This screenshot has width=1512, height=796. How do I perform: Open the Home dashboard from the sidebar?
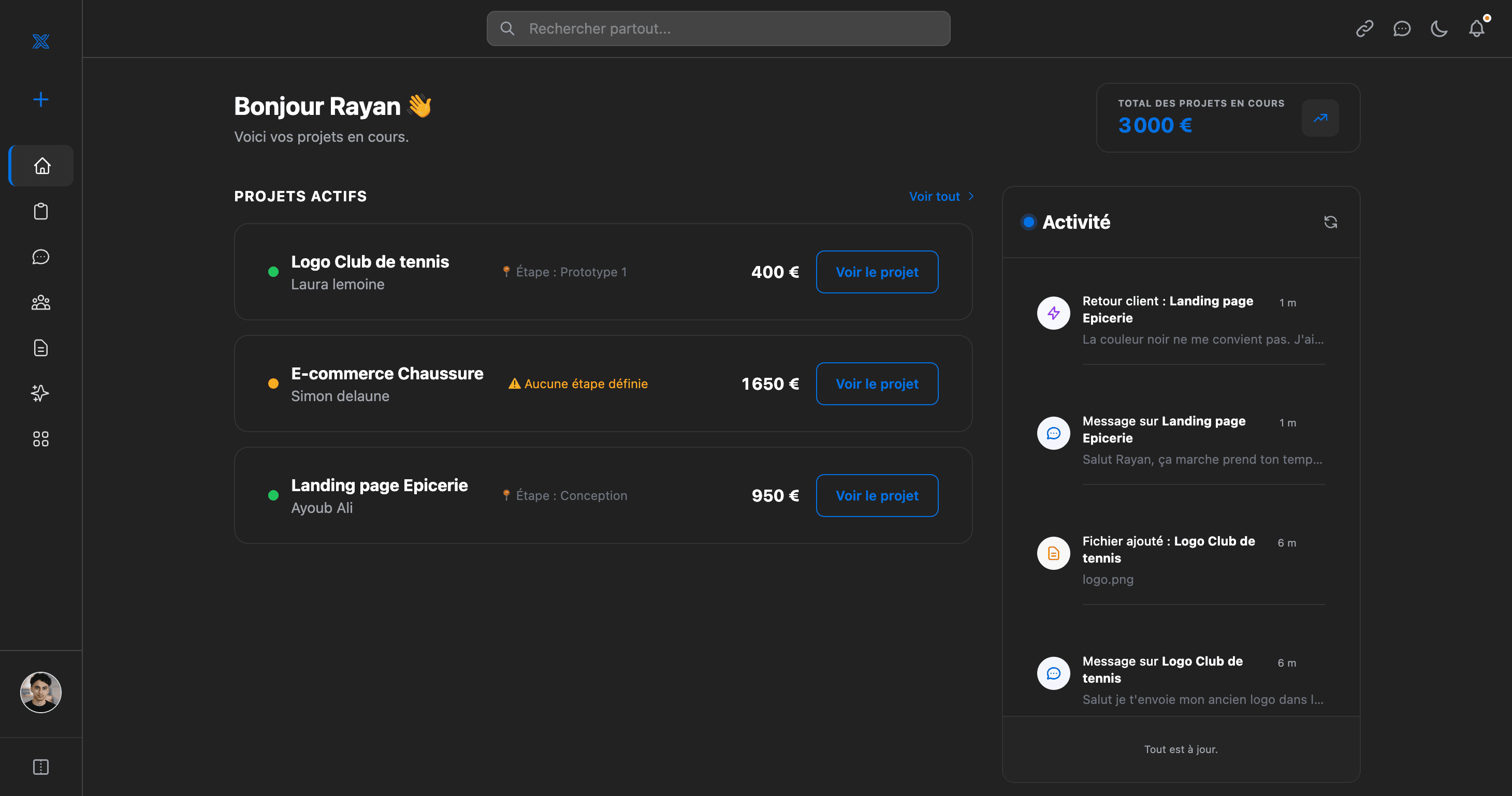[40, 166]
